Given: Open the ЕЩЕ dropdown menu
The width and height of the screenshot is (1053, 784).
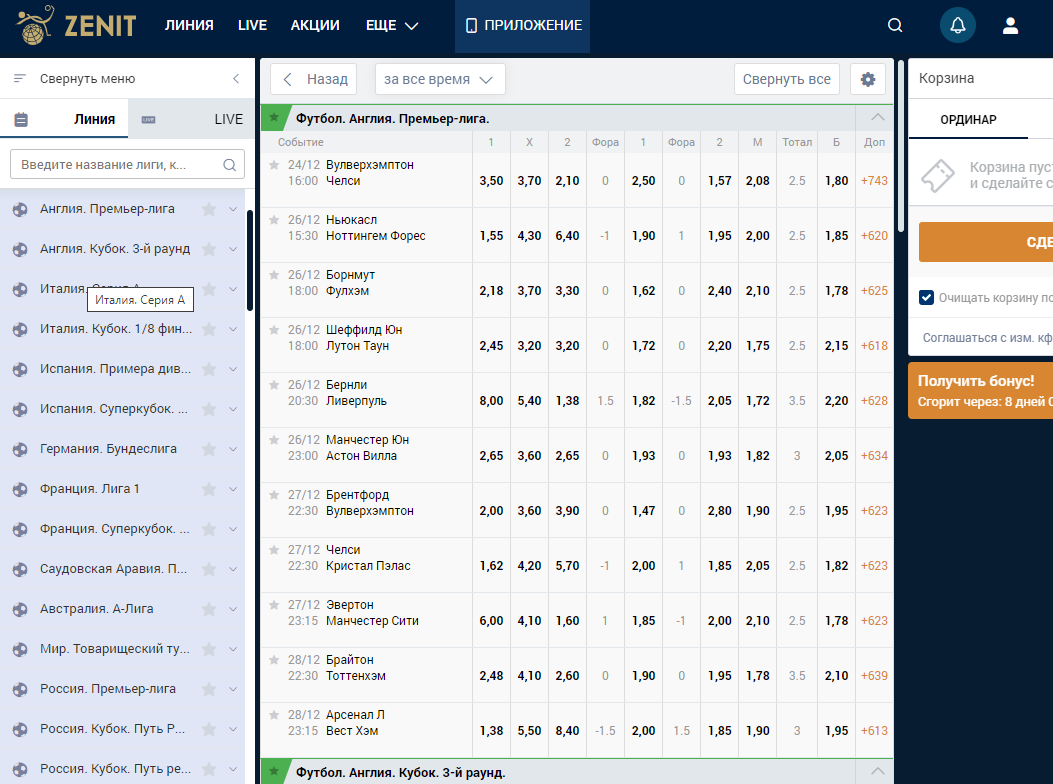Looking at the screenshot, I should pos(392,26).
